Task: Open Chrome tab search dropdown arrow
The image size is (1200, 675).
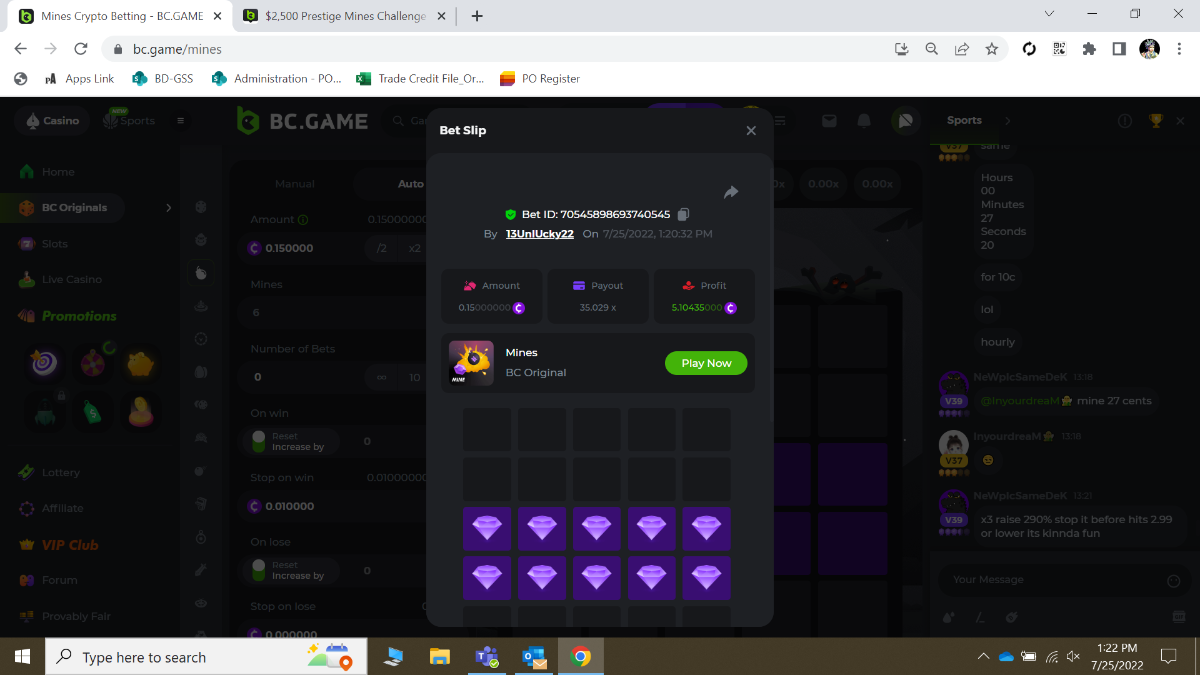Action: click(1049, 15)
